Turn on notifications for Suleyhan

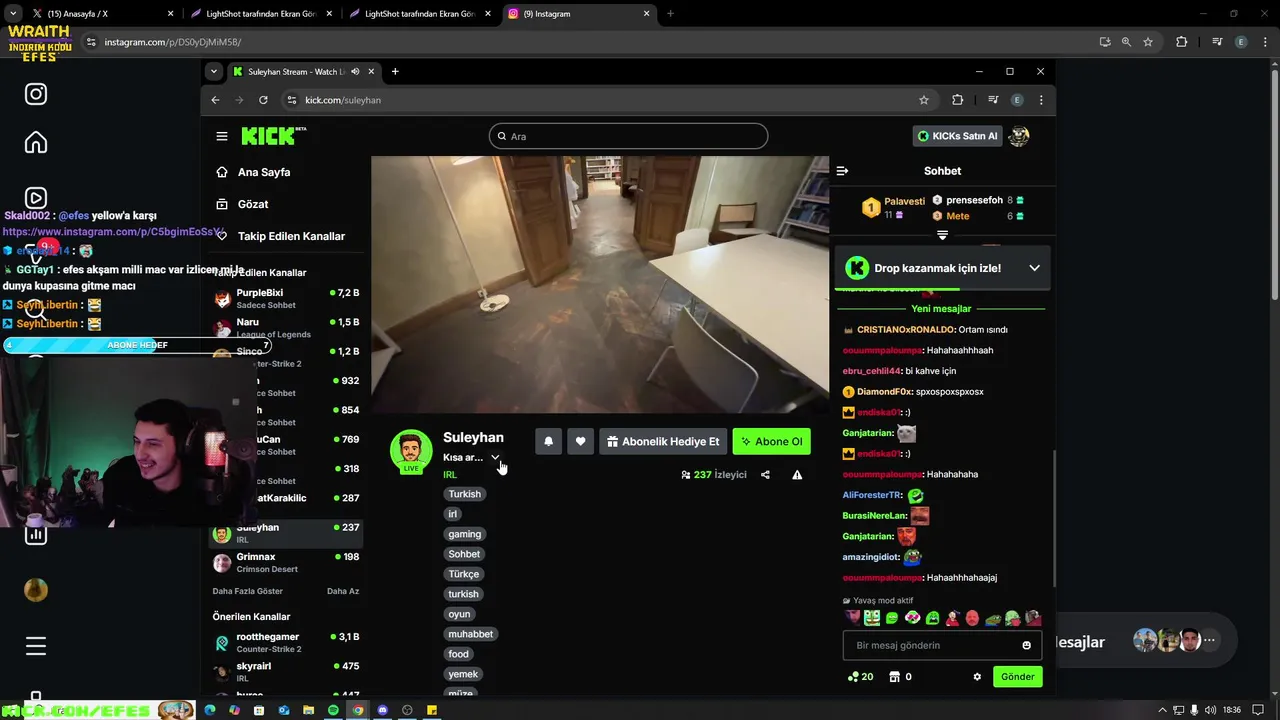[x=548, y=442]
